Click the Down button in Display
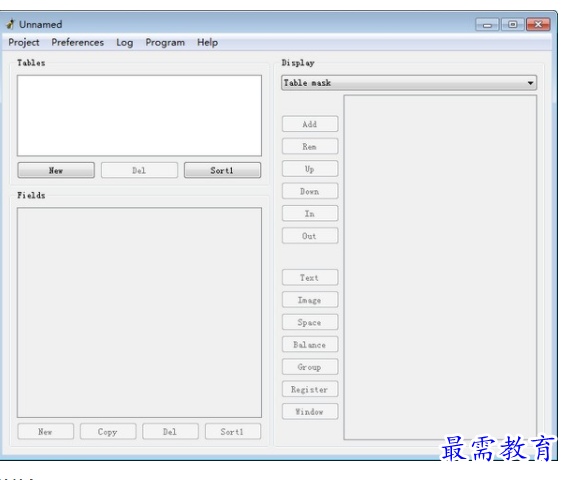The height and width of the screenshot is (480, 563). [x=310, y=191]
